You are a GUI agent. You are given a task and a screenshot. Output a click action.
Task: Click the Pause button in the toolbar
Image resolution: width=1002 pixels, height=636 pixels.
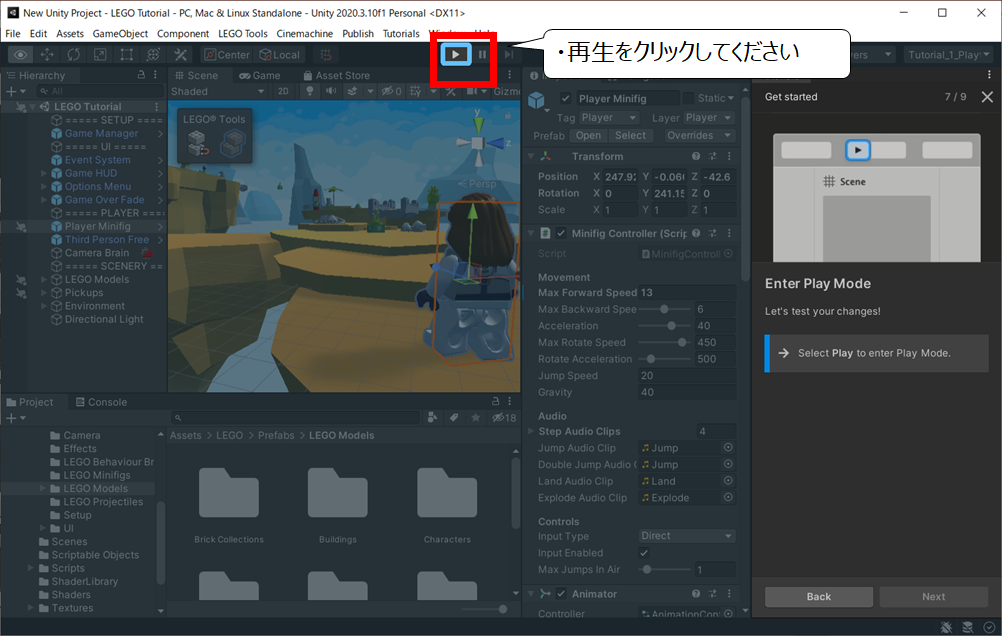(482, 54)
